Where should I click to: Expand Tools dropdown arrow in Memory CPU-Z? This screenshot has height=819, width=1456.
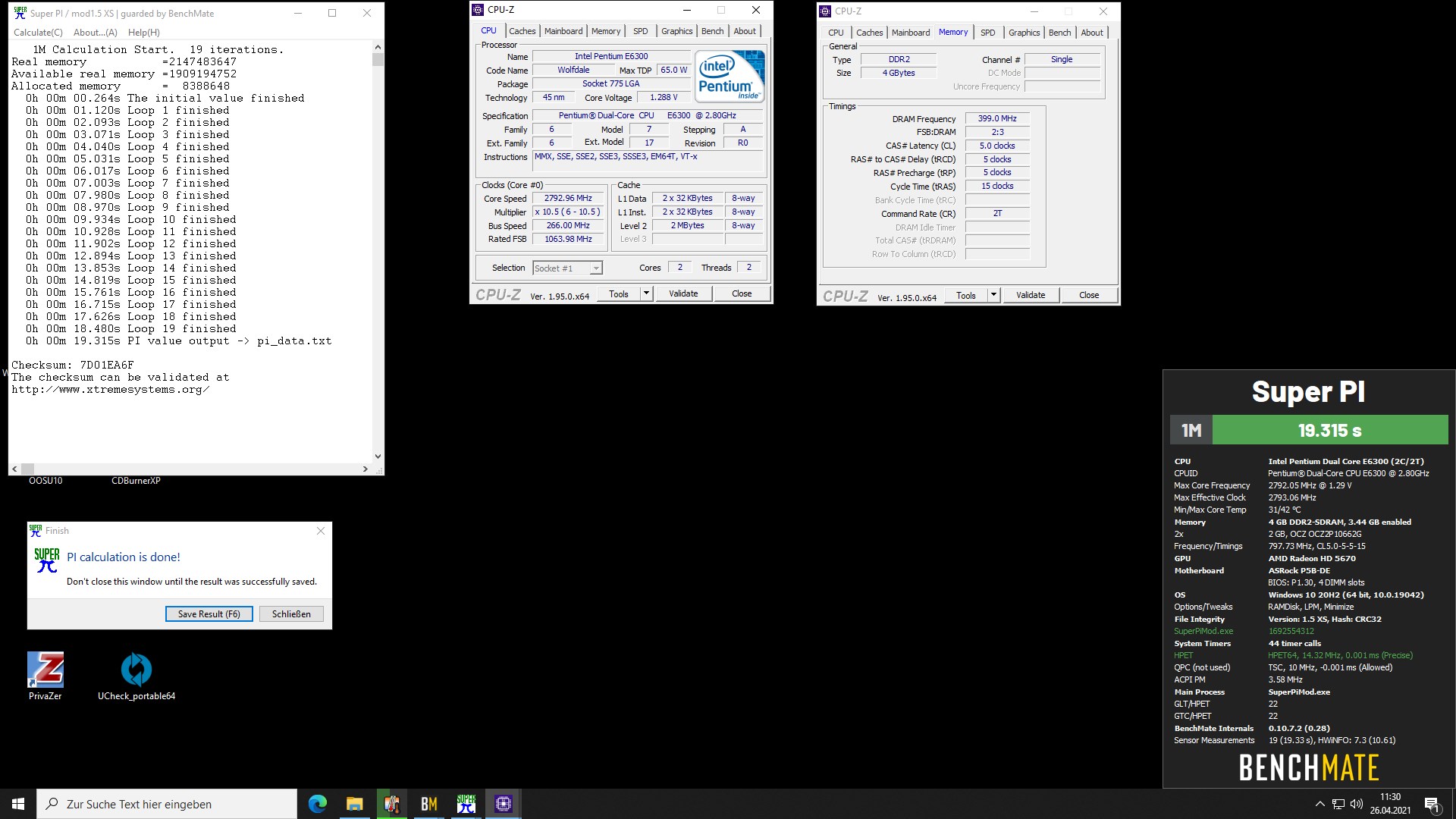click(x=993, y=295)
